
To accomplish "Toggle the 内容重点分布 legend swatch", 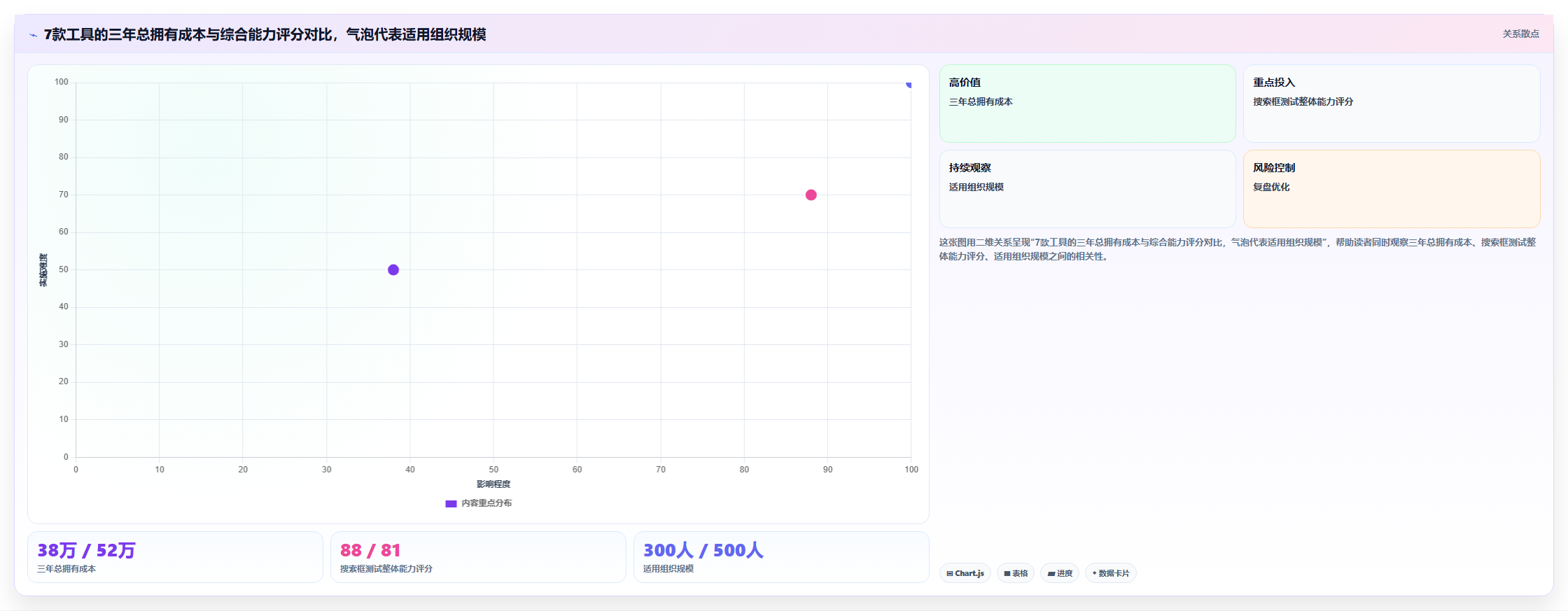I will [451, 503].
